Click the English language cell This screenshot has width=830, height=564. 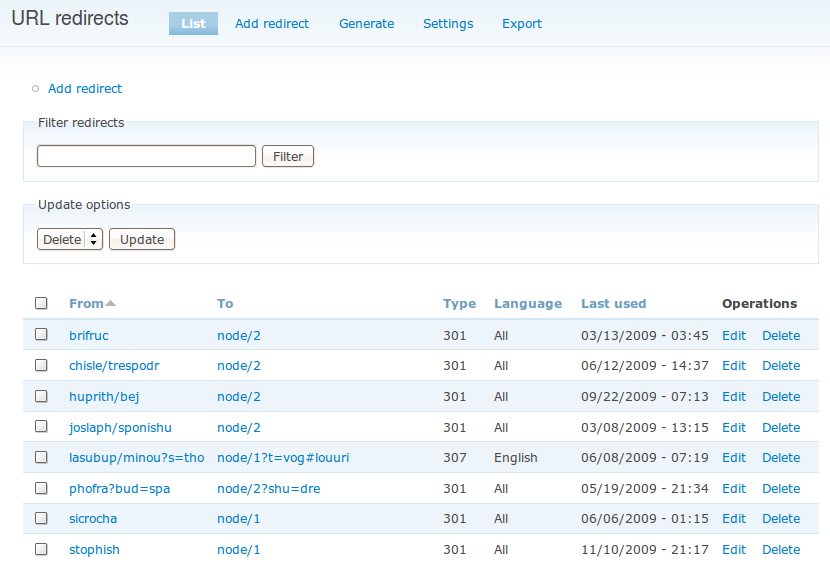click(516, 458)
